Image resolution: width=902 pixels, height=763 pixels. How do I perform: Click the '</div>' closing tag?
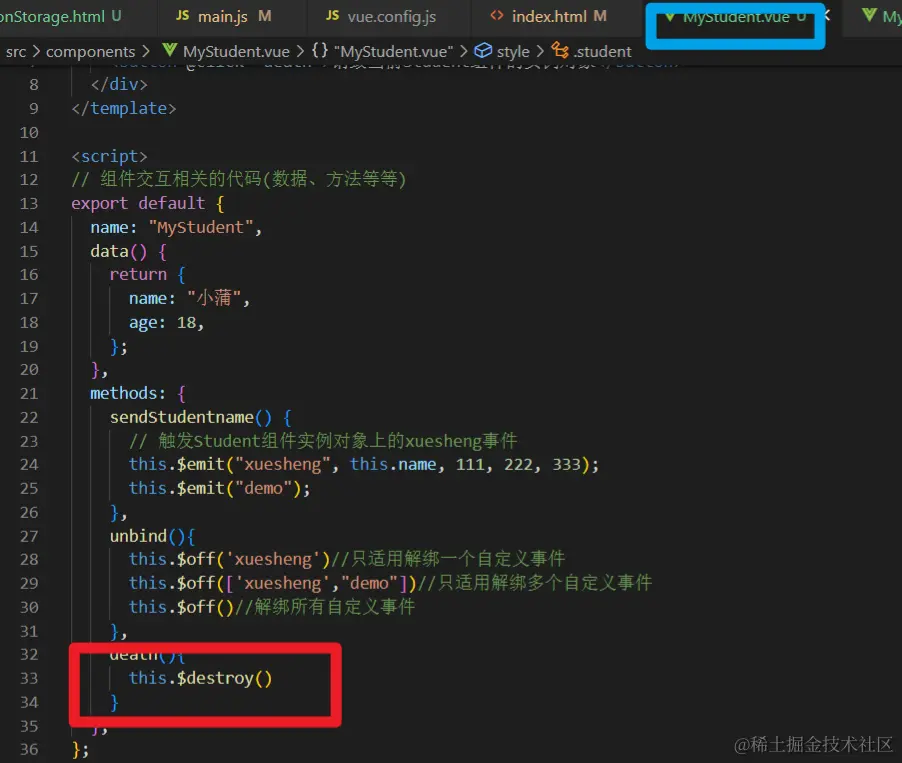119,85
